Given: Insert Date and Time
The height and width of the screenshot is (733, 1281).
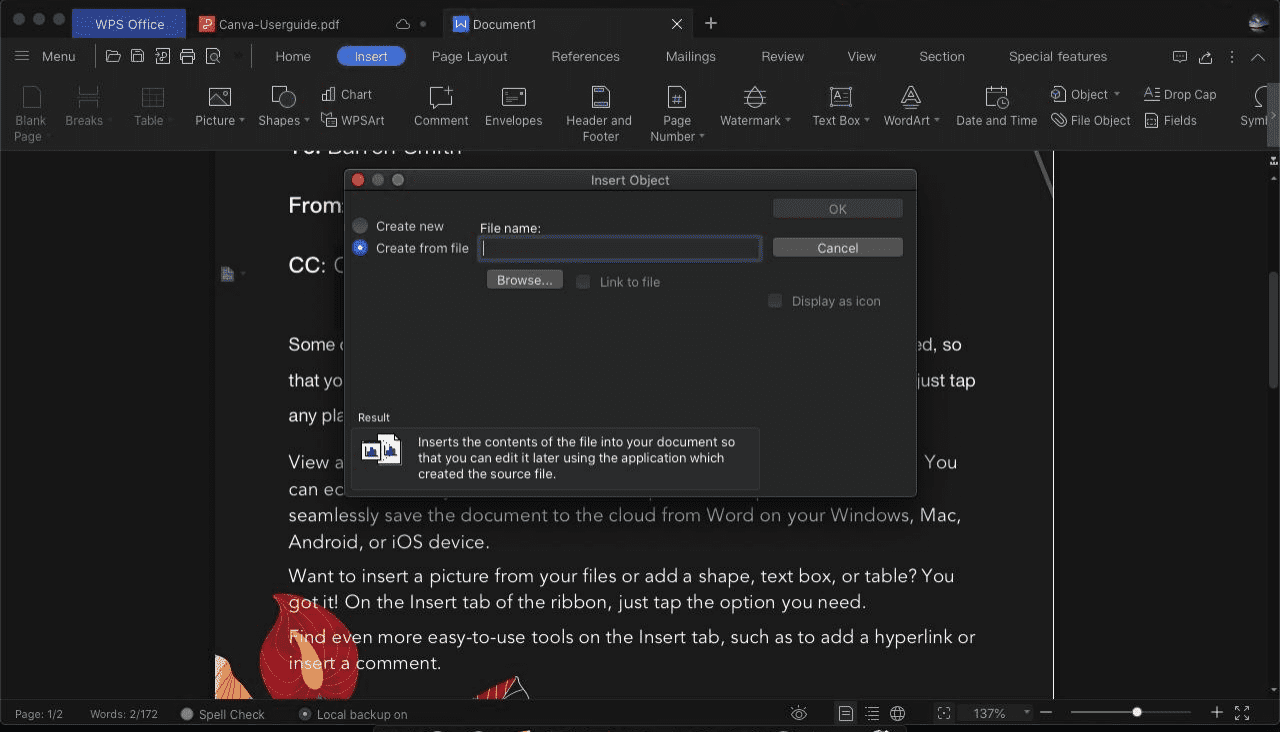Looking at the screenshot, I should pos(996,108).
